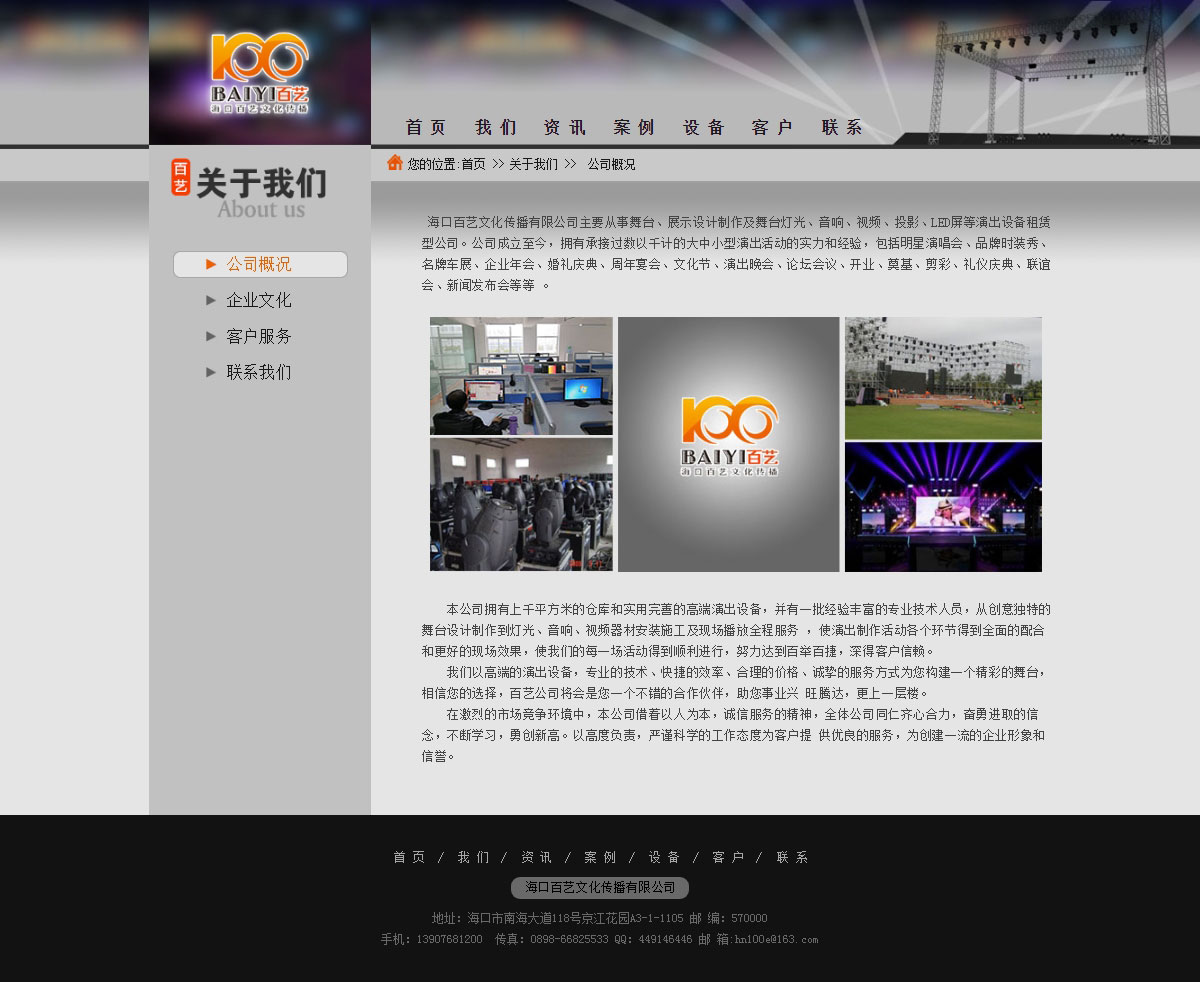The height and width of the screenshot is (982, 1200).
Task: Click the arrow icon beside 联系我们
Action: click(x=211, y=372)
